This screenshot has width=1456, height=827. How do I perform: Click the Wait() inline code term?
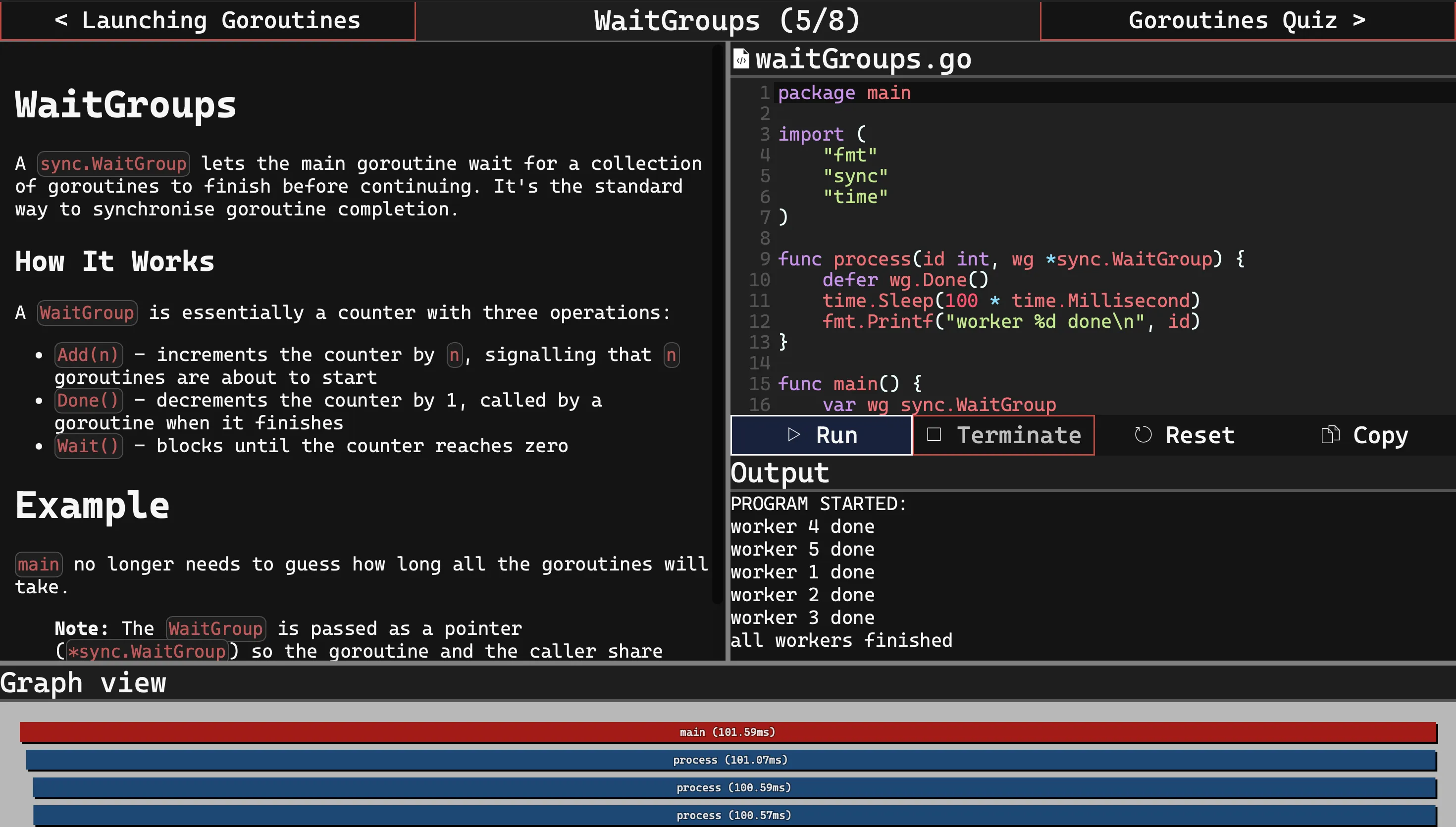point(89,446)
